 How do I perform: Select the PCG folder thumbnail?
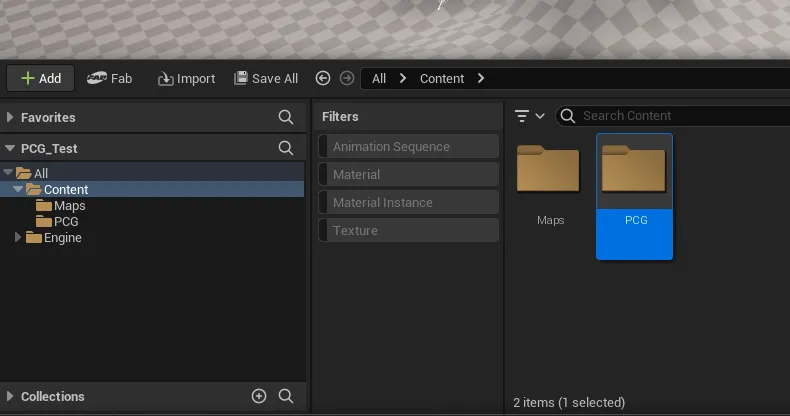click(634, 196)
